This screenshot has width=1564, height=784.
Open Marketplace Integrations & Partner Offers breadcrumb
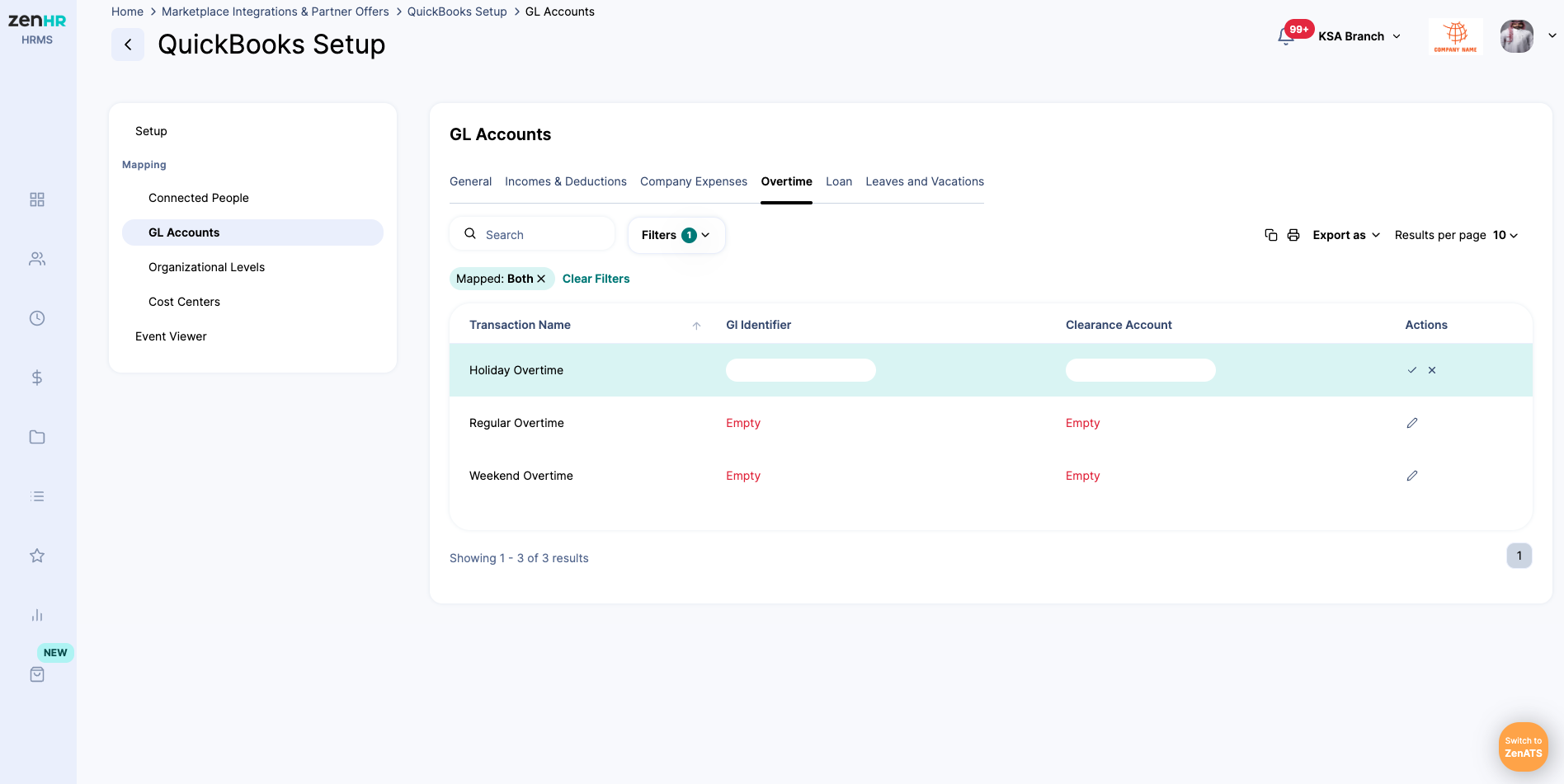(x=276, y=12)
